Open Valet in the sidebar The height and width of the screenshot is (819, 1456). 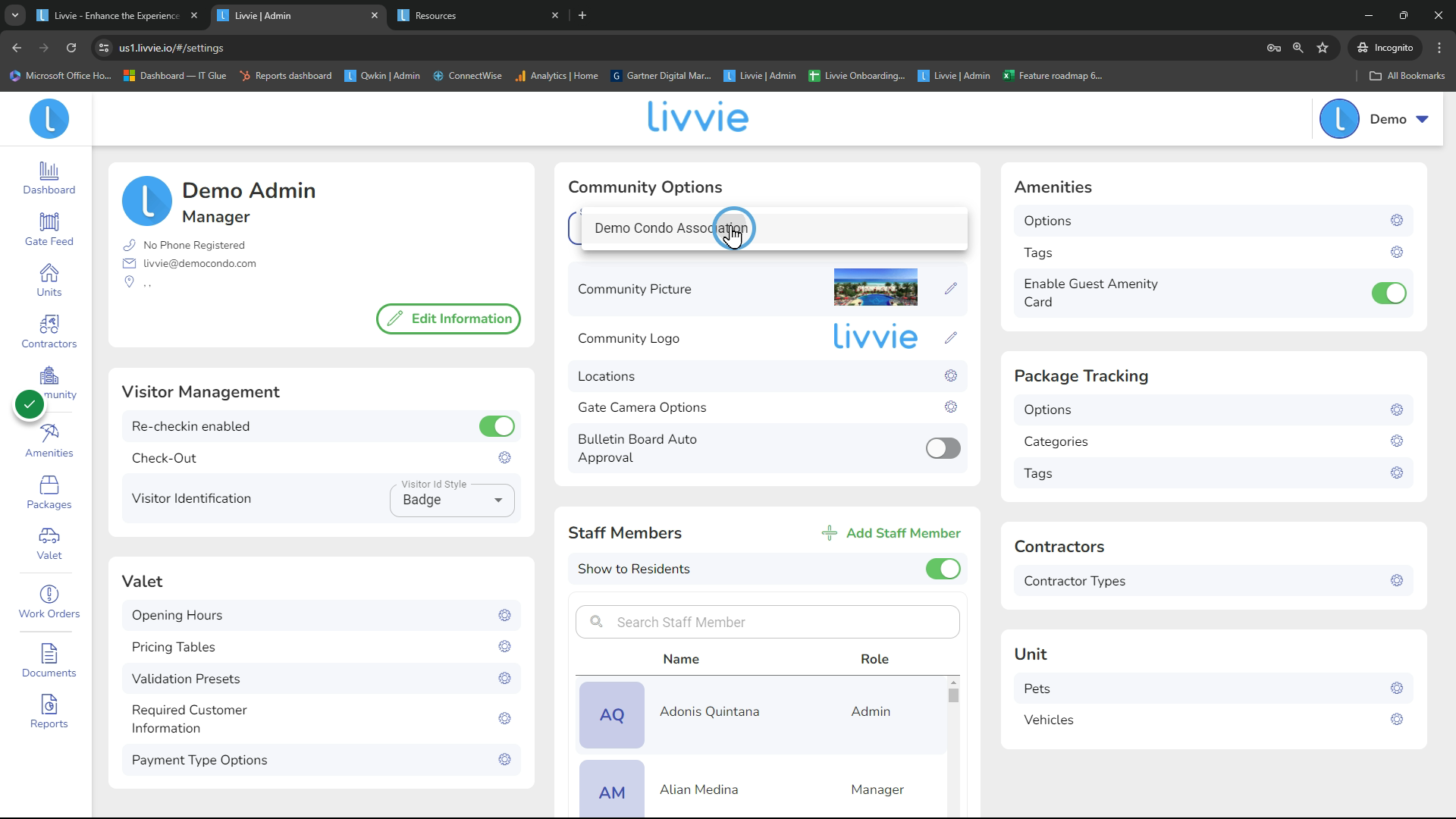(x=49, y=544)
